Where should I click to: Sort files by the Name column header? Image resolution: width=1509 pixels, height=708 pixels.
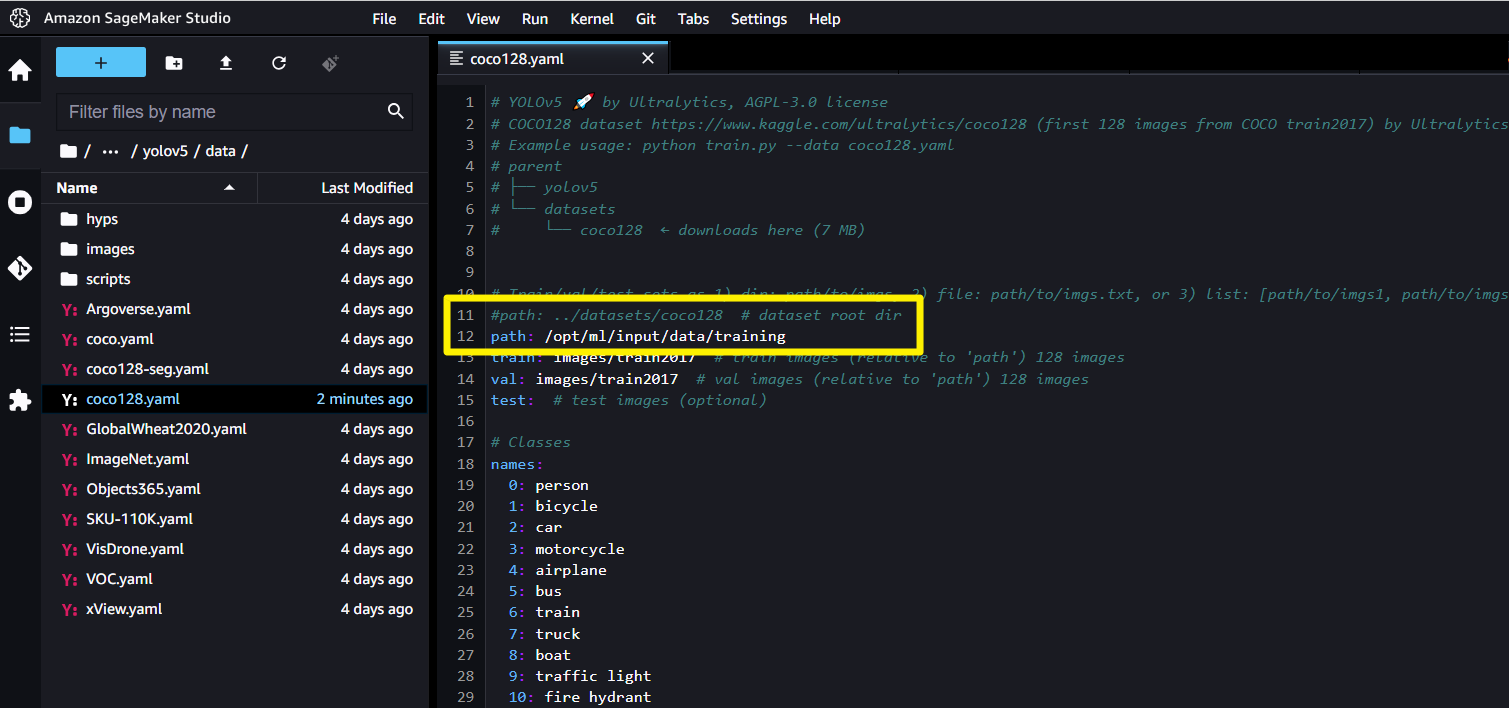[150, 188]
